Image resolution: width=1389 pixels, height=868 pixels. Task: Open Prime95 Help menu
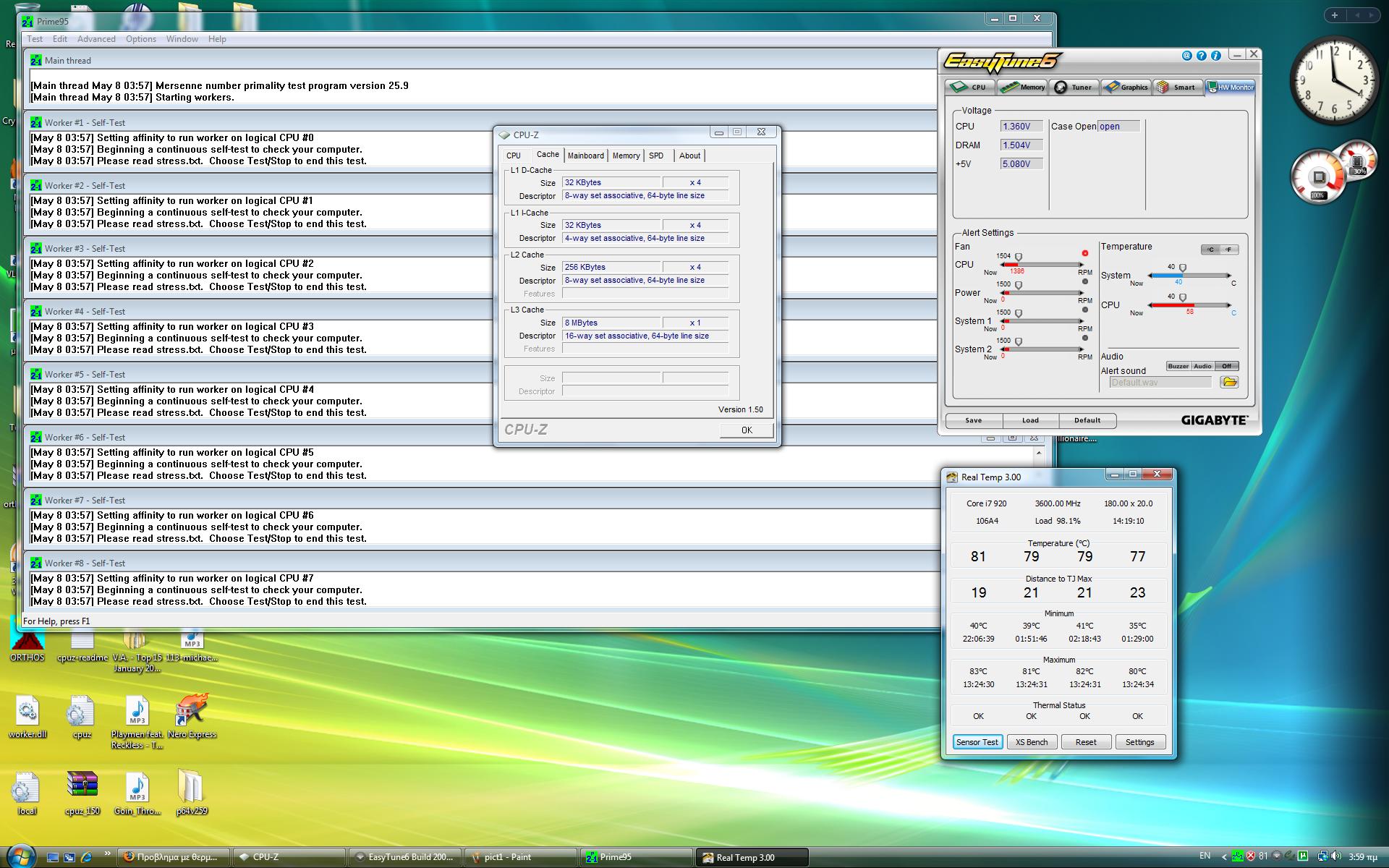click(x=217, y=39)
